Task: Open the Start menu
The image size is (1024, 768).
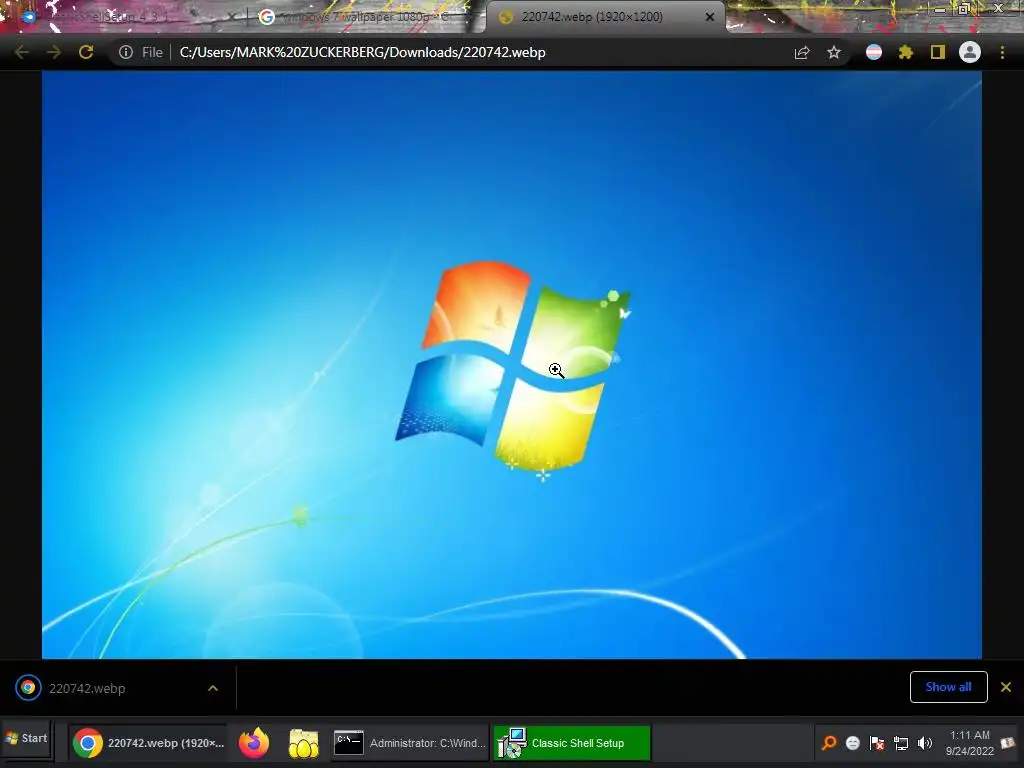Action: [x=26, y=739]
